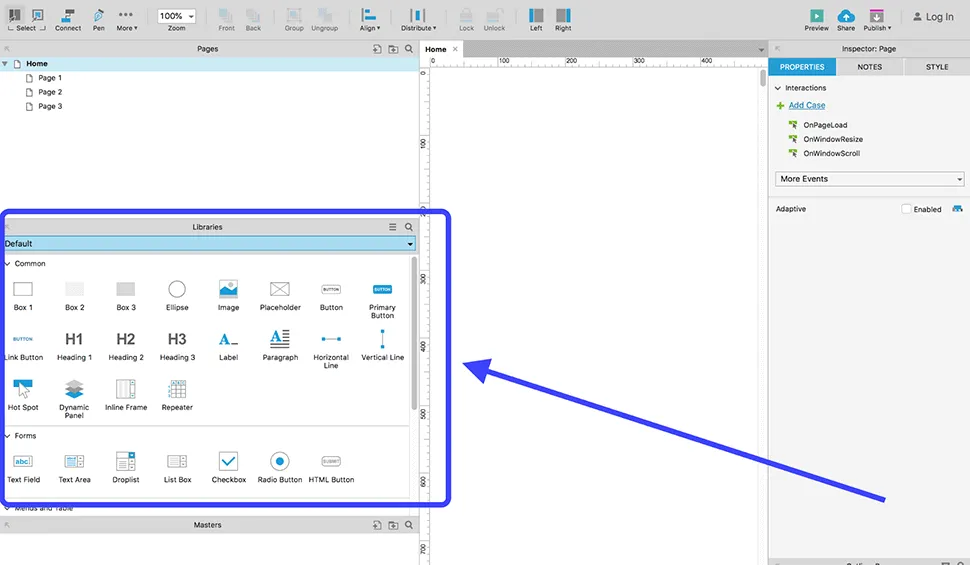Click the Add Case link
Viewport: 970px width, 565px height.
pyautogui.click(x=806, y=105)
